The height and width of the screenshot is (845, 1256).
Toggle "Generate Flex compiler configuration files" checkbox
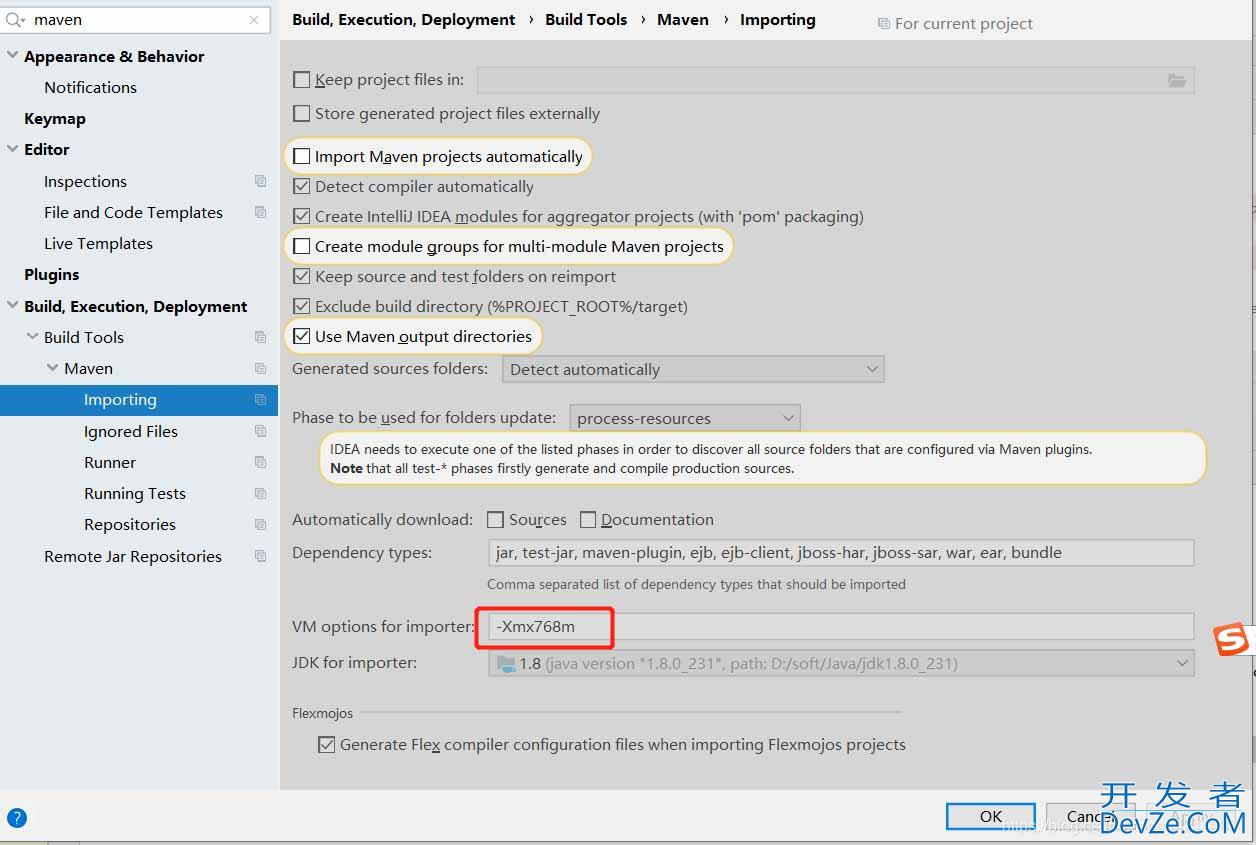[x=326, y=744]
